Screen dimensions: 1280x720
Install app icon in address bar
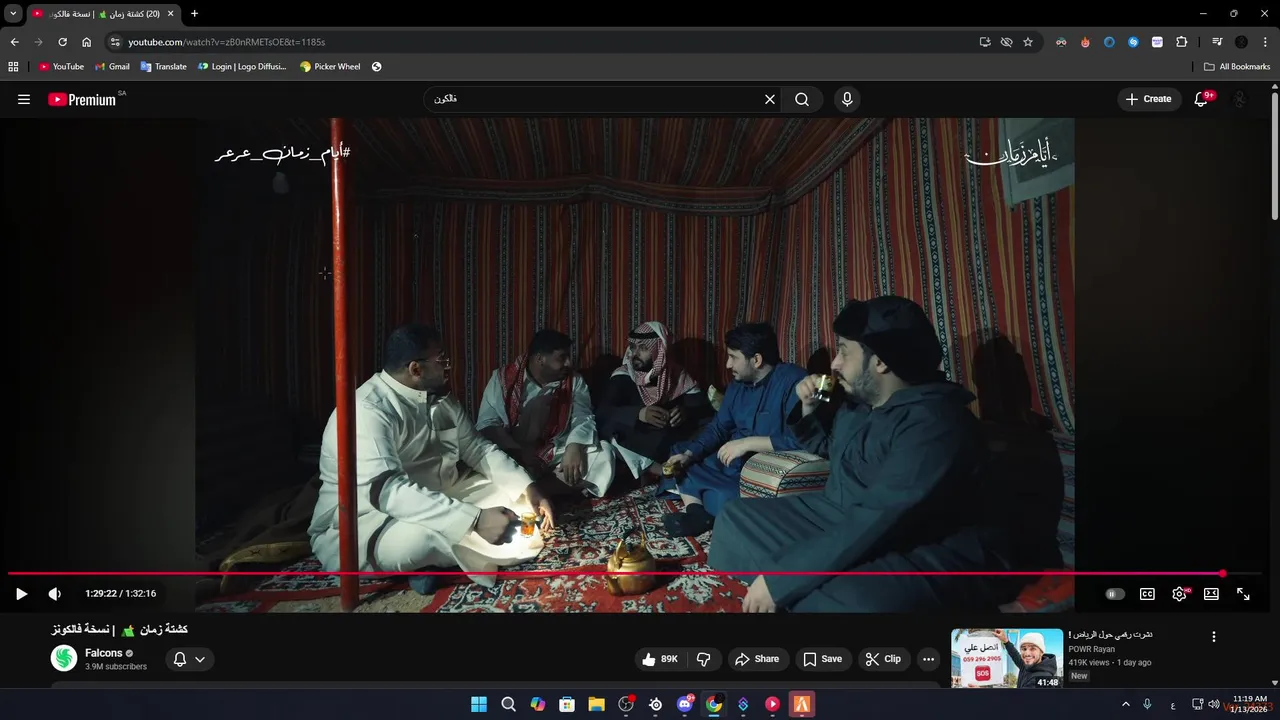pos(985,42)
